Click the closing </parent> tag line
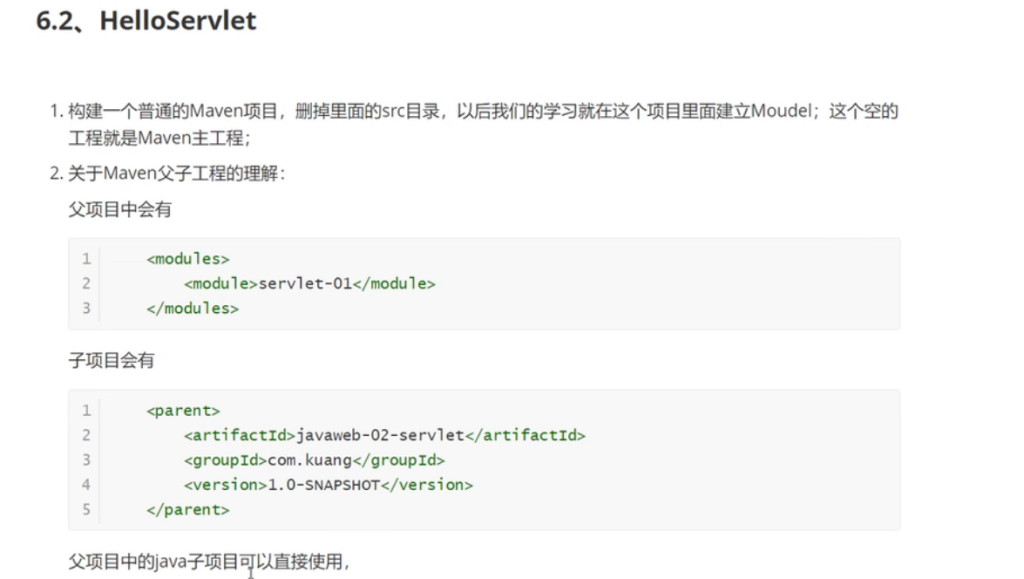 tap(188, 510)
